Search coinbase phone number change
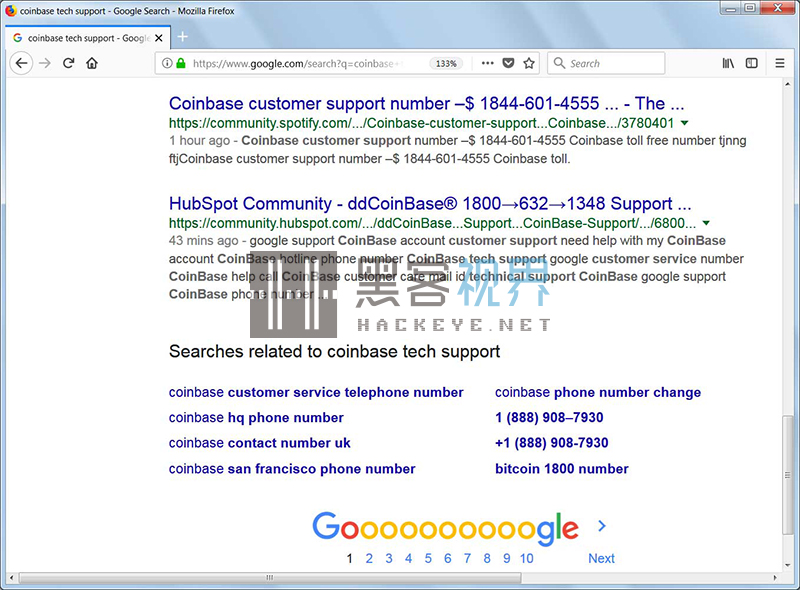The height and width of the screenshot is (590, 800). click(x=598, y=392)
